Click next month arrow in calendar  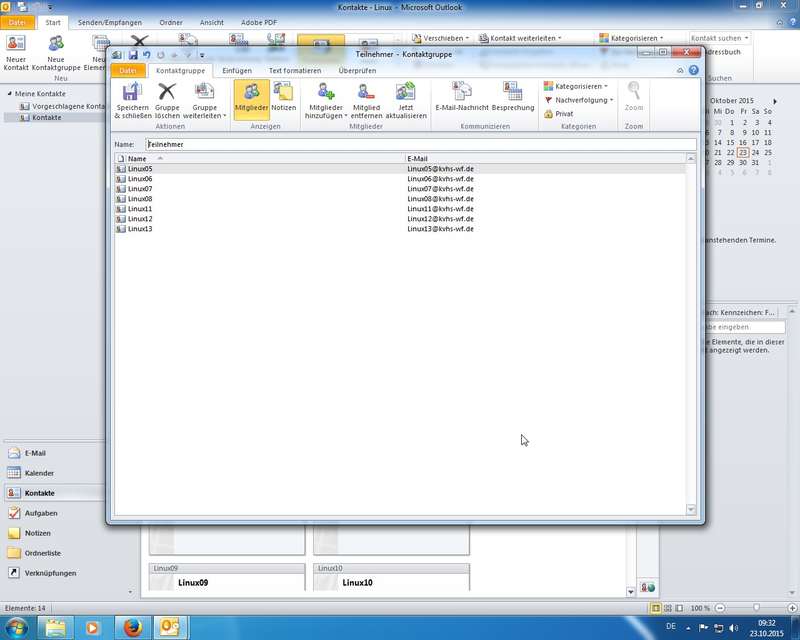click(775, 101)
